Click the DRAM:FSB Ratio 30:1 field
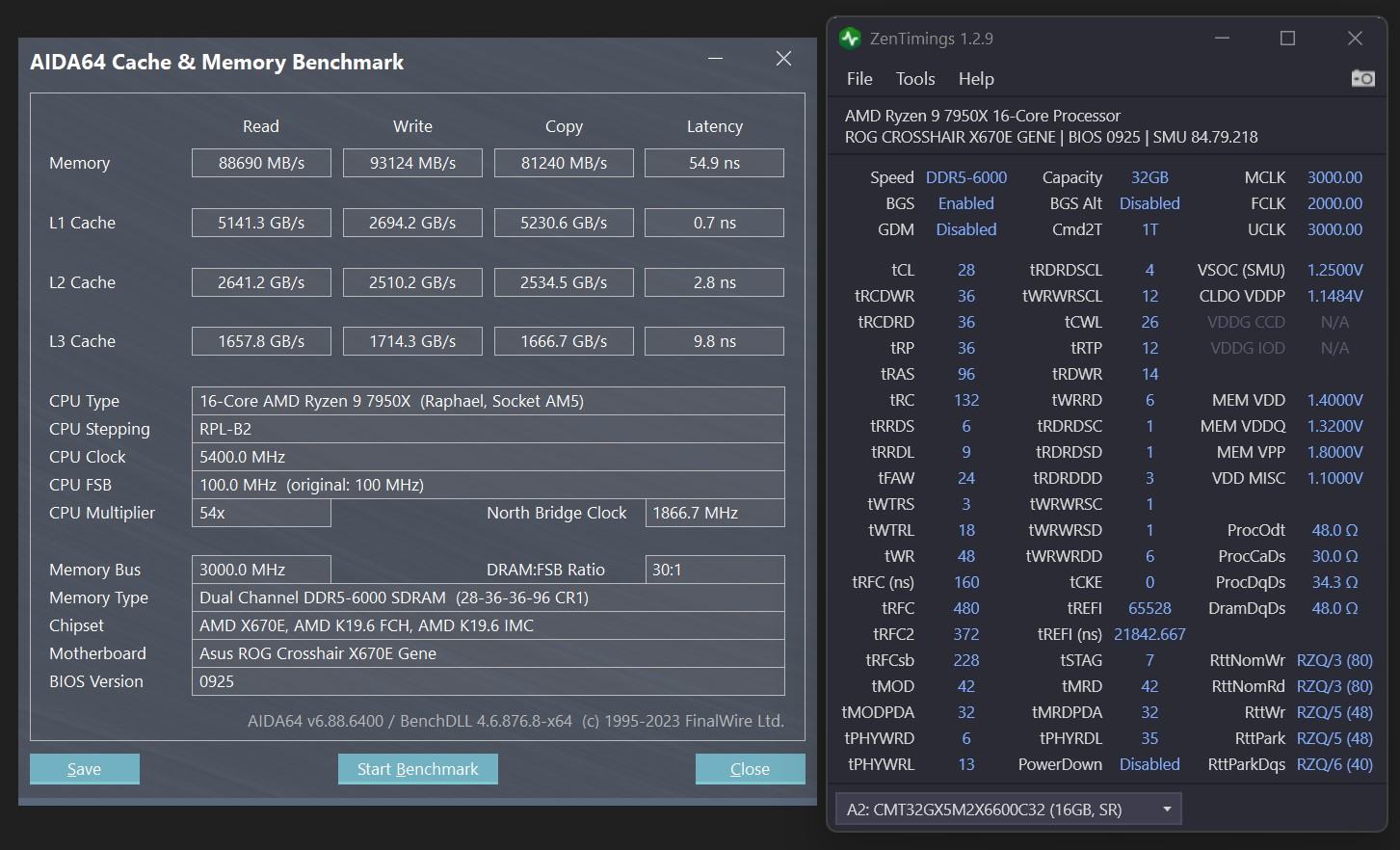 pos(715,570)
